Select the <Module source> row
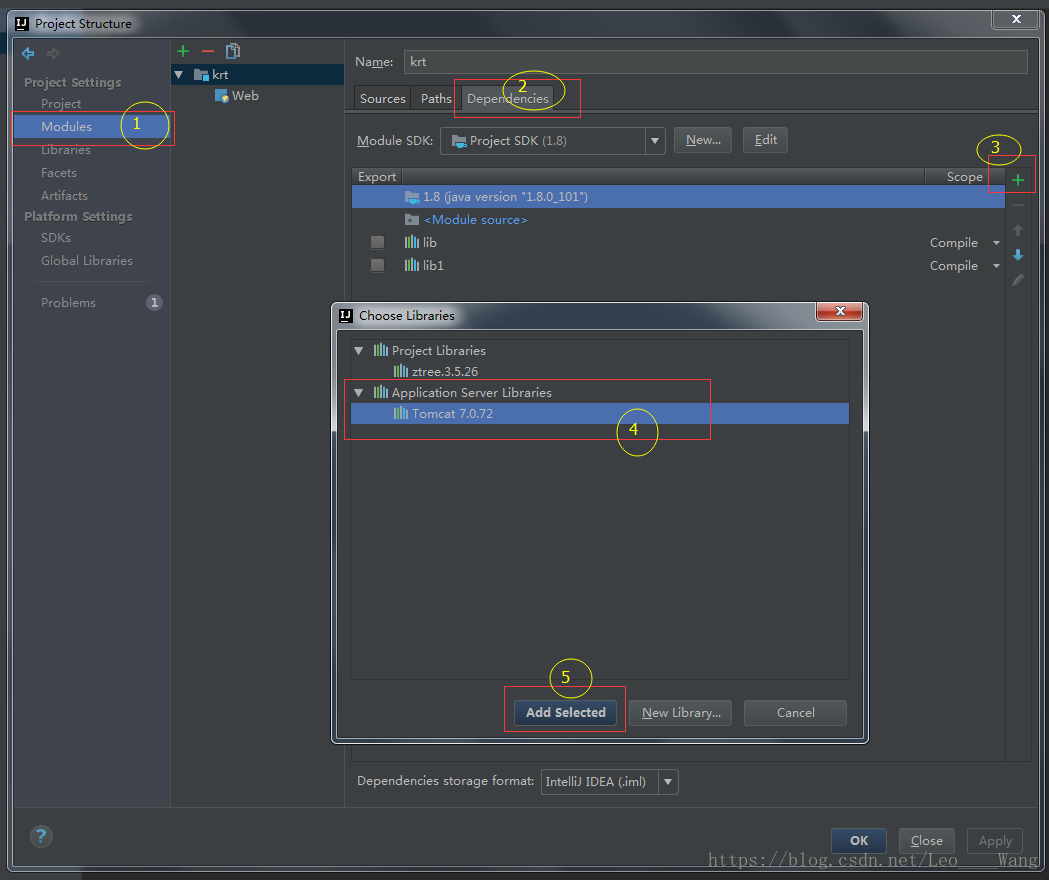This screenshot has height=880, width=1049. (678, 219)
